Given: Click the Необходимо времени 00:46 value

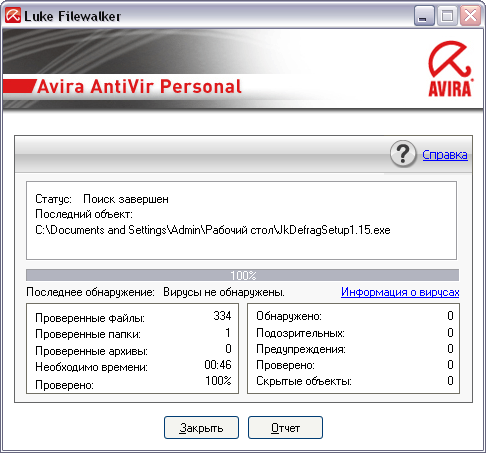Looking at the screenshot, I should (218, 365).
